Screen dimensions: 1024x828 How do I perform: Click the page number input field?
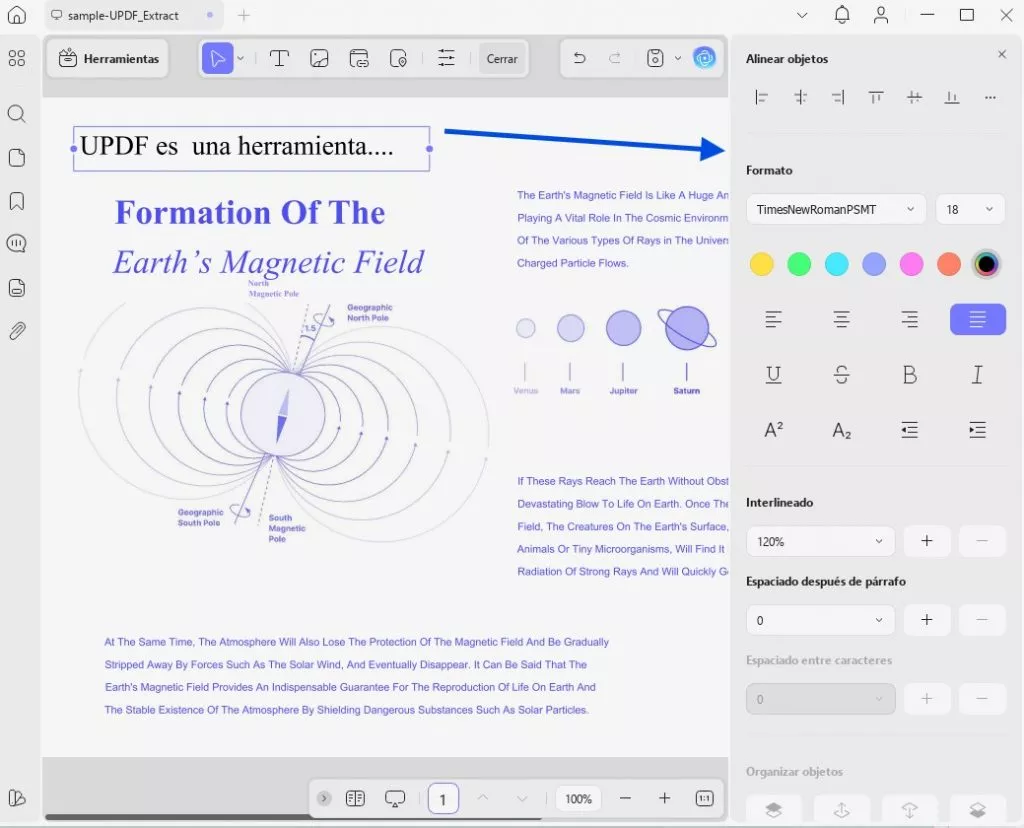(443, 799)
